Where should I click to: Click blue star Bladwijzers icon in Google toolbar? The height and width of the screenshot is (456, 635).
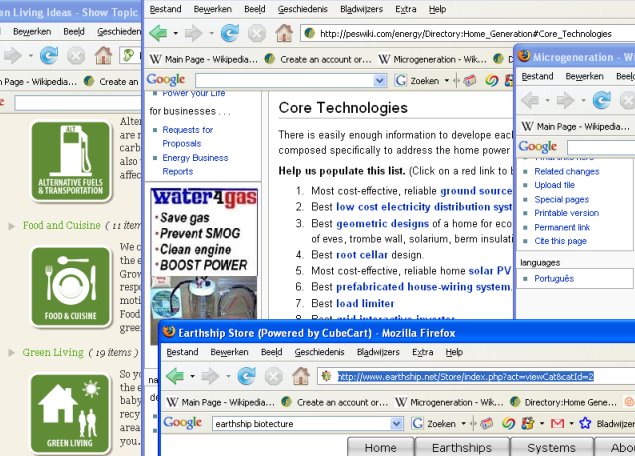pos(585,424)
